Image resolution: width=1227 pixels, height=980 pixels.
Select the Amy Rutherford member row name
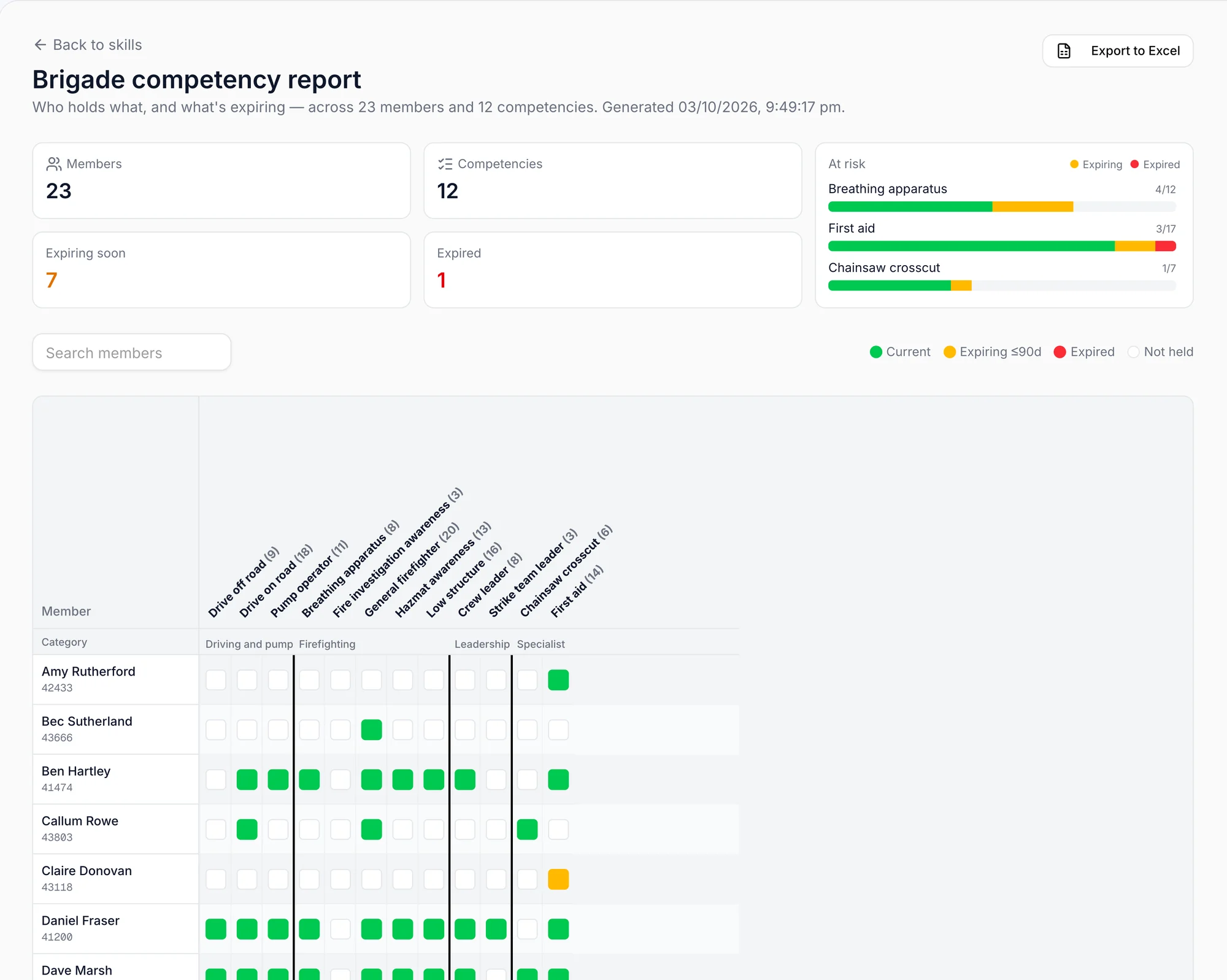point(88,671)
